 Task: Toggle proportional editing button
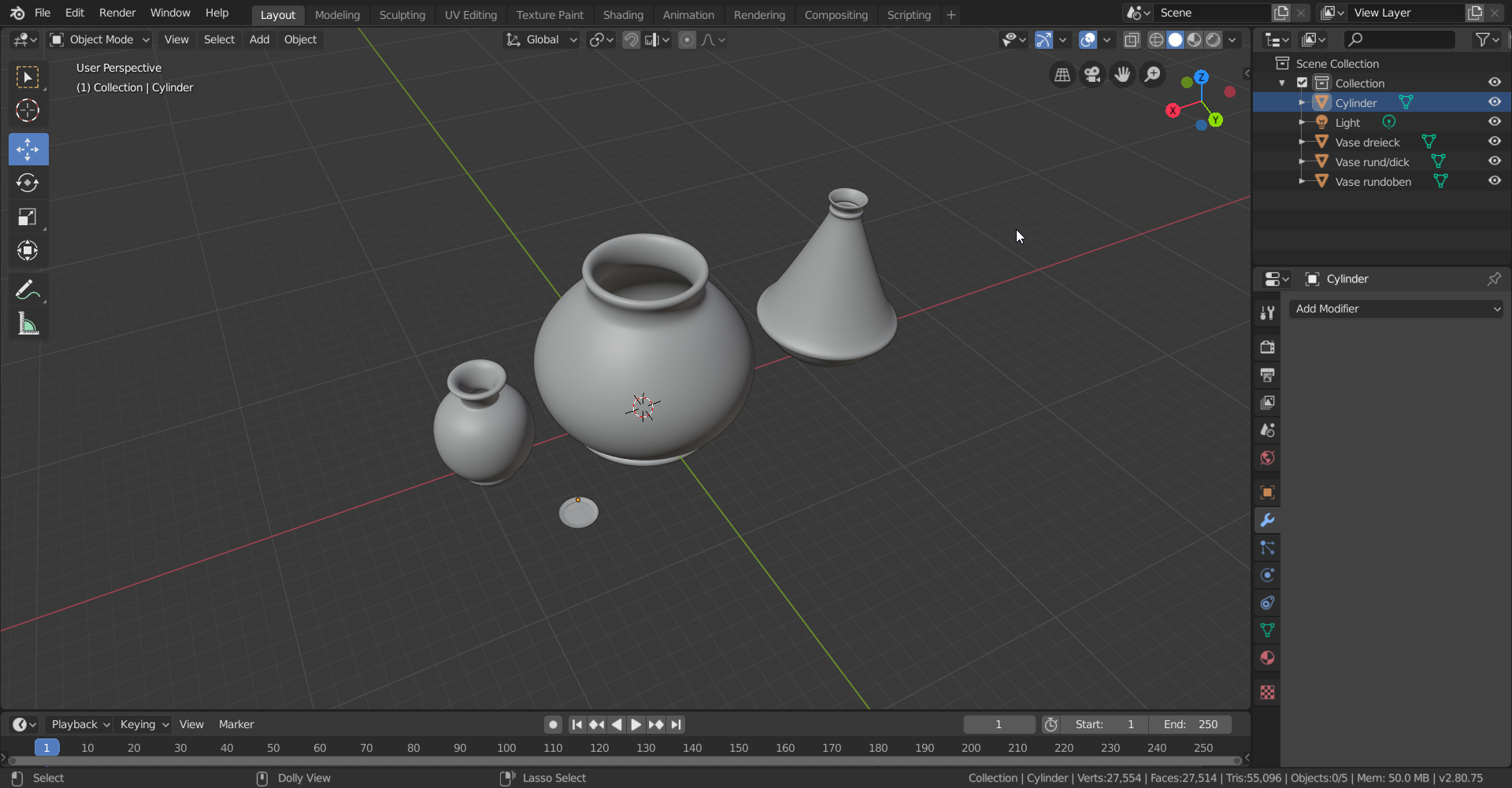point(687,39)
